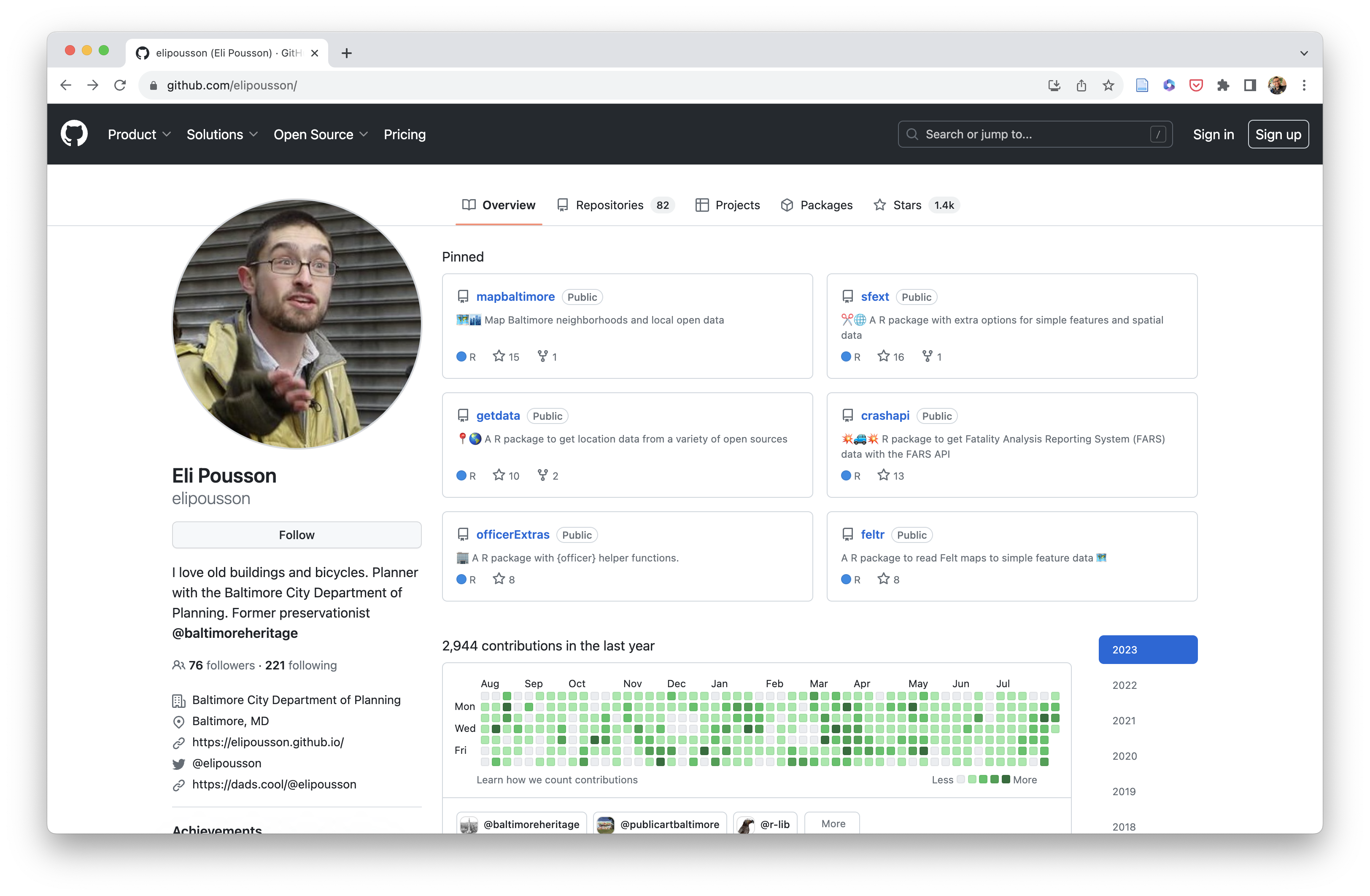Click the darkest green legend swatch
The height and width of the screenshot is (896, 1370).
point(1006,779)
